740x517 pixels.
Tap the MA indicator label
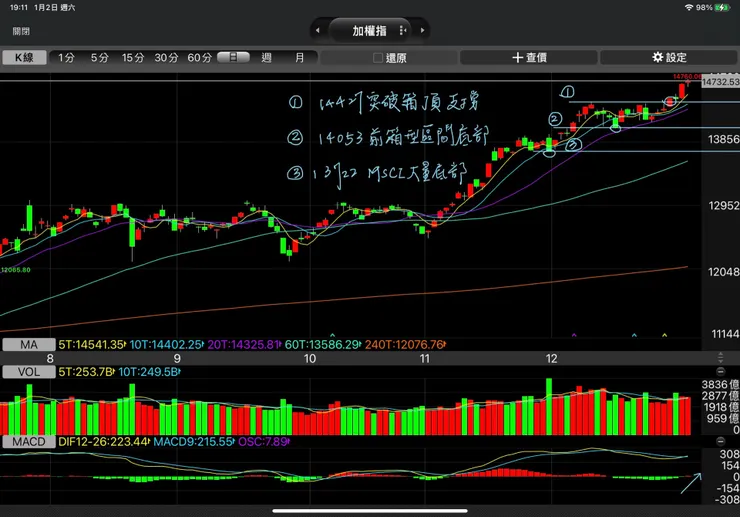29,345
